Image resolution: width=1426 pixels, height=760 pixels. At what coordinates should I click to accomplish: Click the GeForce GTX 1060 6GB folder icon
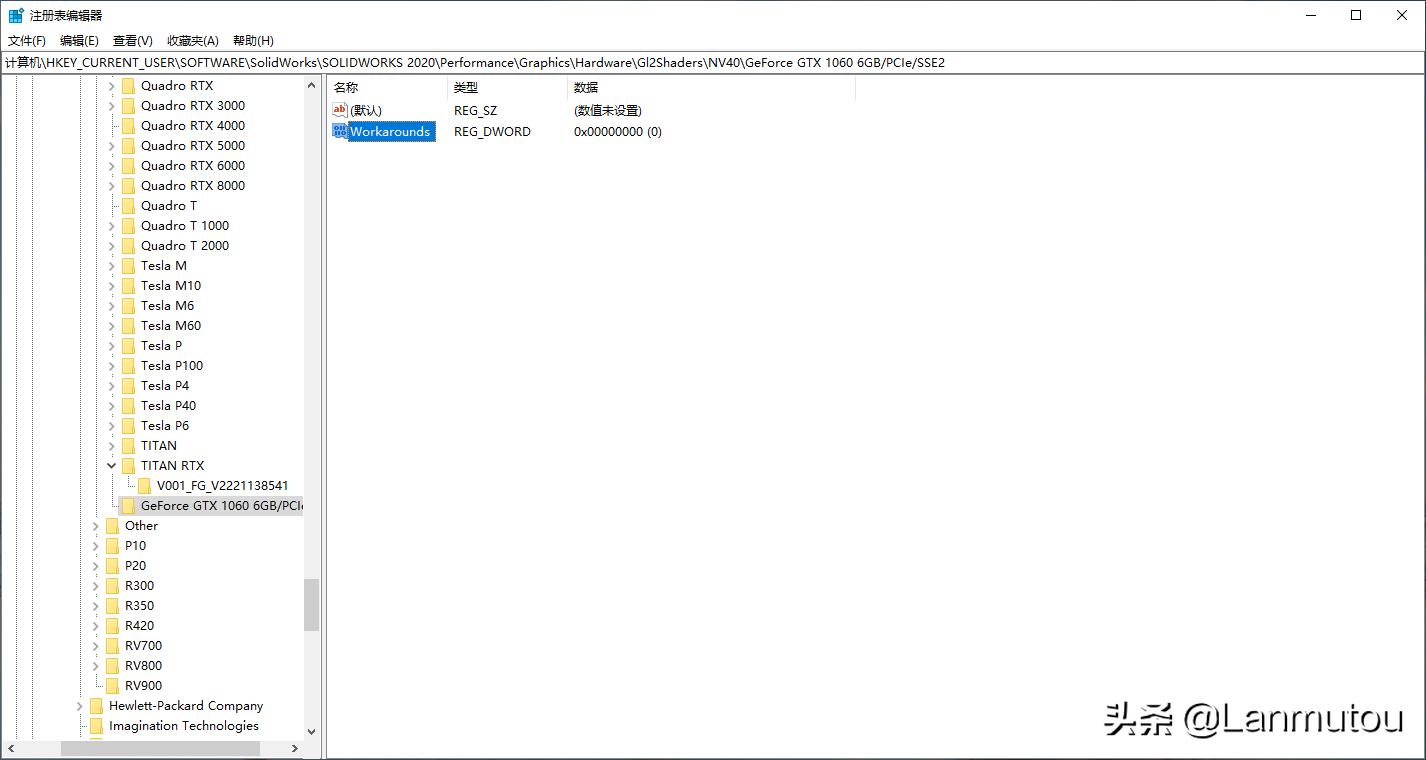128,505
